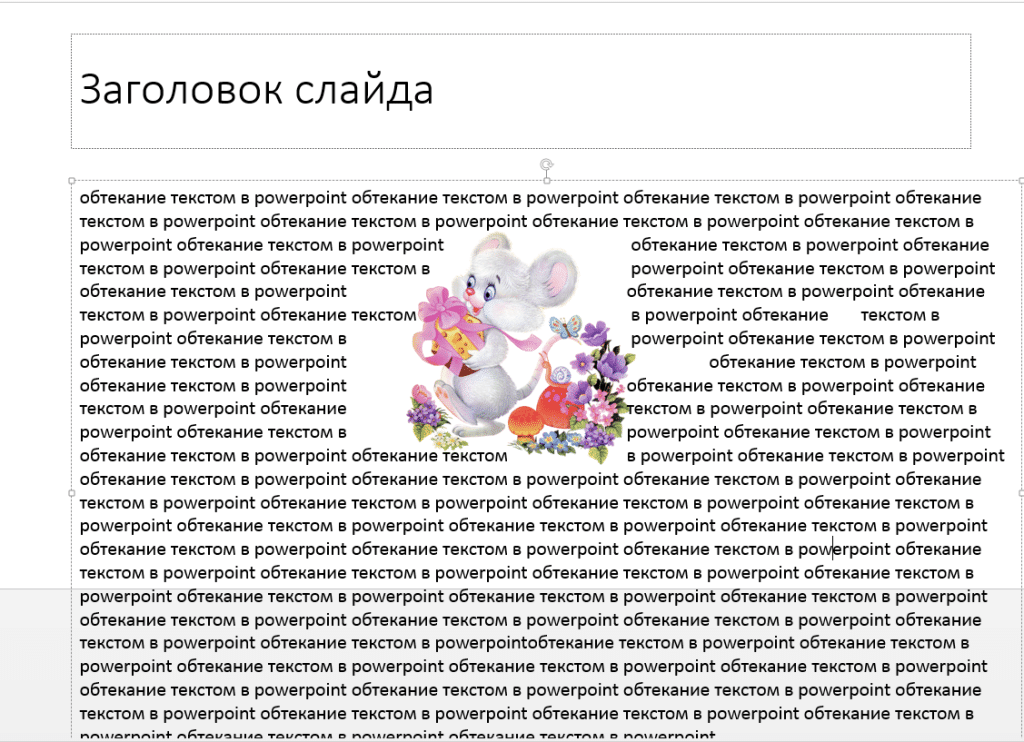Click the word containing the blinking text cursor
Viewport: 1024px width, 742px height.
tap(844, 550)
